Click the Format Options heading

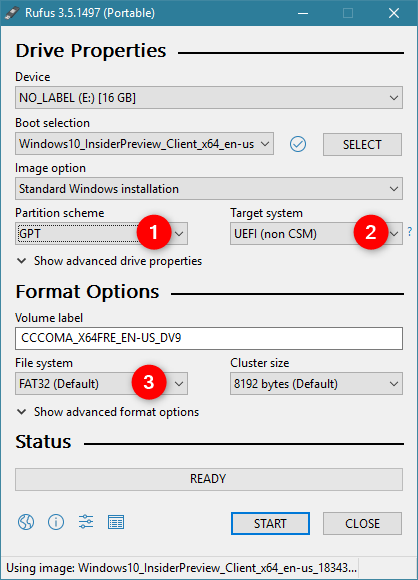87,292
